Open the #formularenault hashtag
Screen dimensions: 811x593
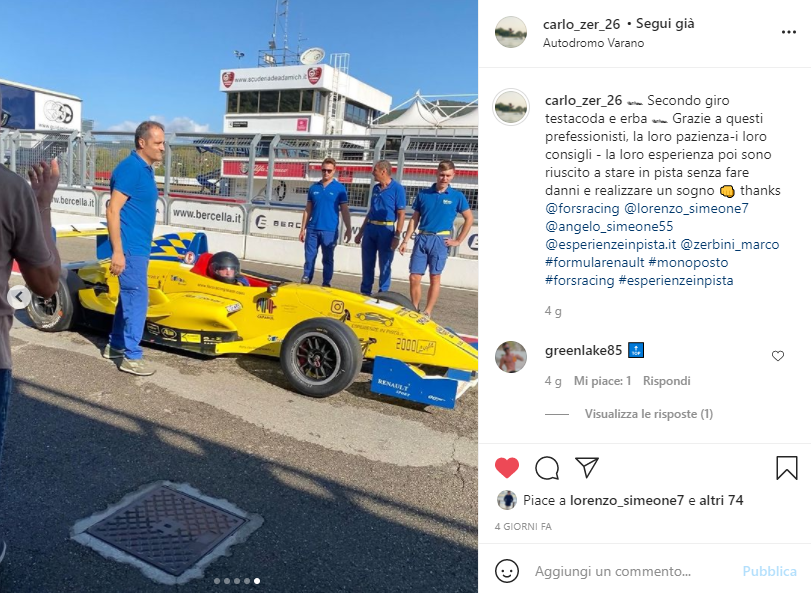[595, 262]
